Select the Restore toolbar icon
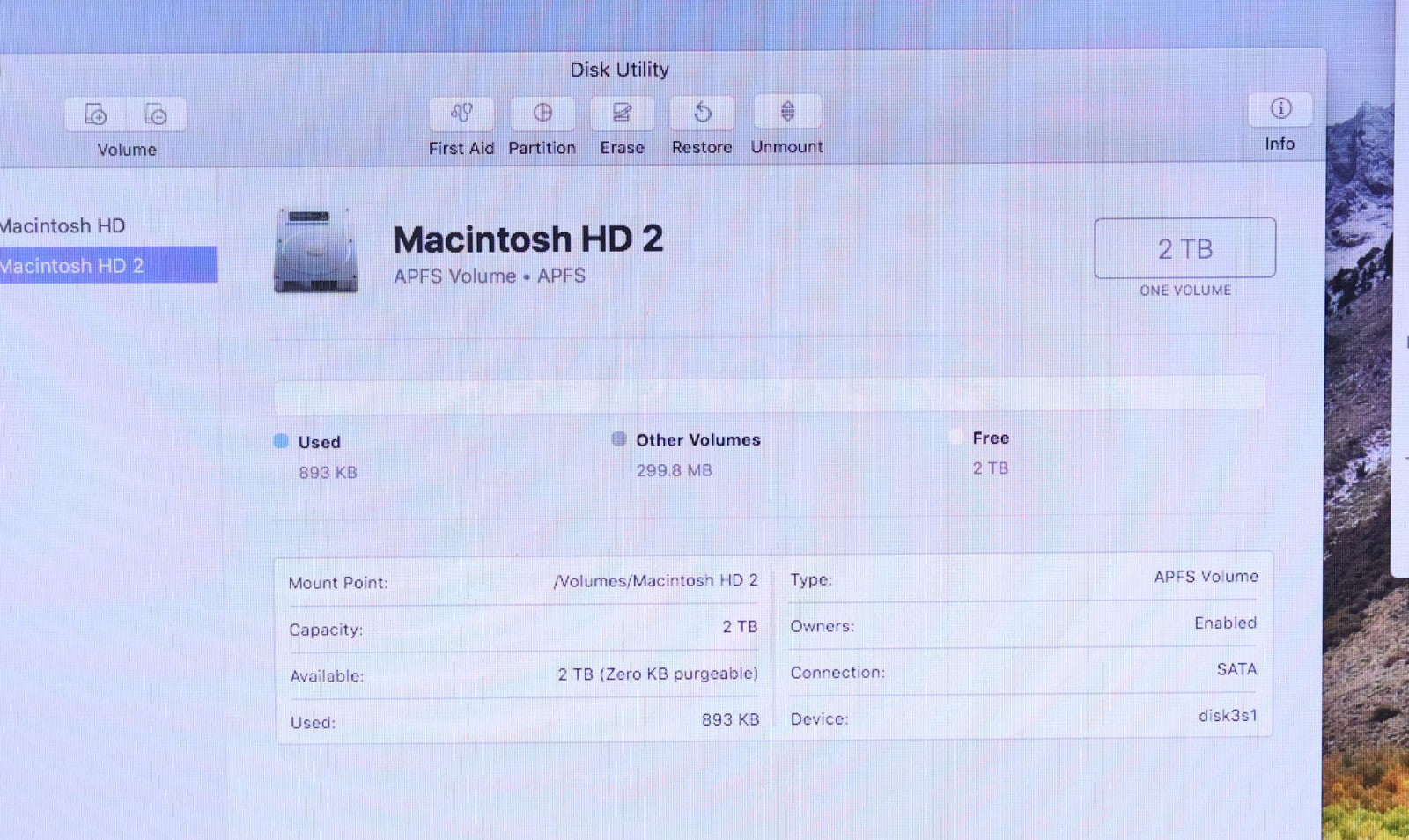Screen dimensions: 1409x840 tap(702, 114)
